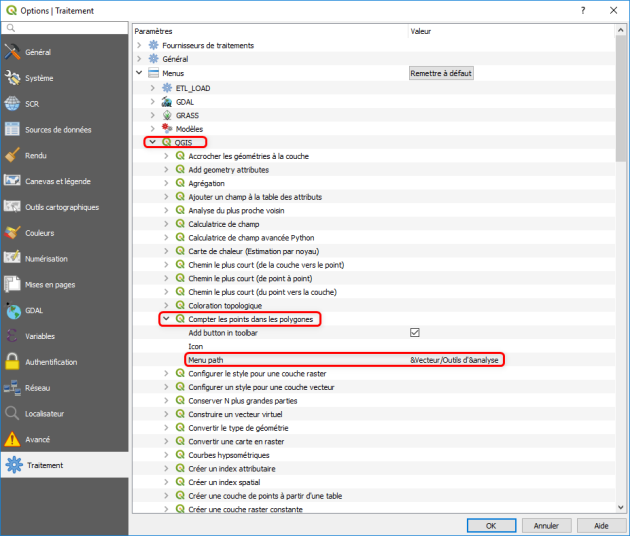This screenshot has height=536, width=630.
Task: Open the SCR globe icon
Action: 12,104
